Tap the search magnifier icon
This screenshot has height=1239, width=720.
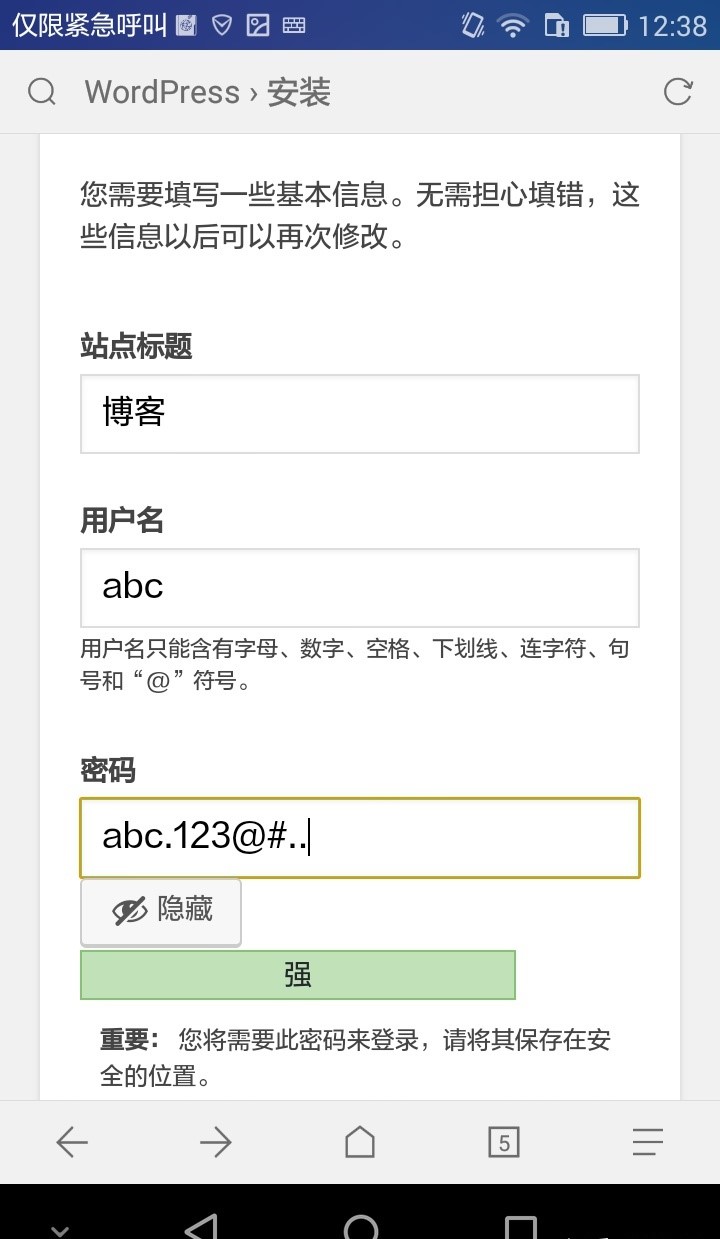(42, 92)
